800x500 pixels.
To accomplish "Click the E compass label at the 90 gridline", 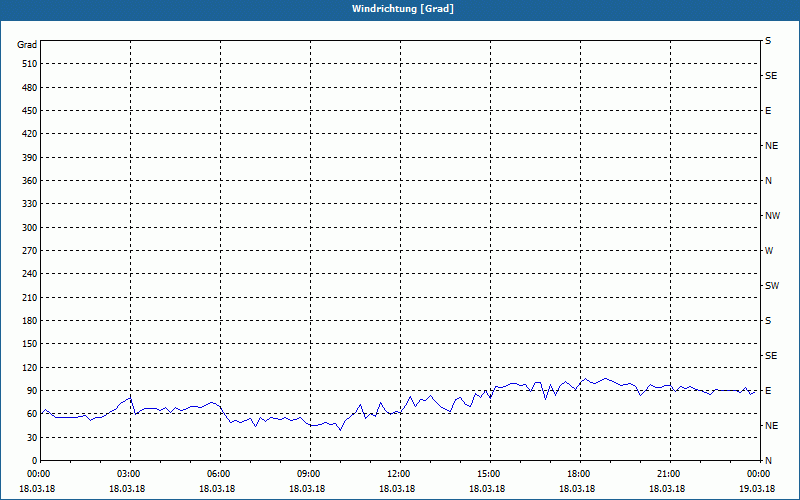I will pos(768,391).
